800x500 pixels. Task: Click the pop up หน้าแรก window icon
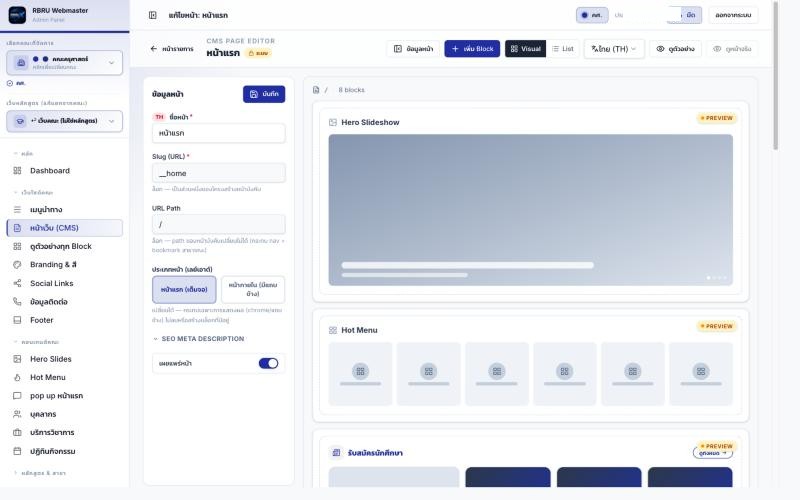17,396
